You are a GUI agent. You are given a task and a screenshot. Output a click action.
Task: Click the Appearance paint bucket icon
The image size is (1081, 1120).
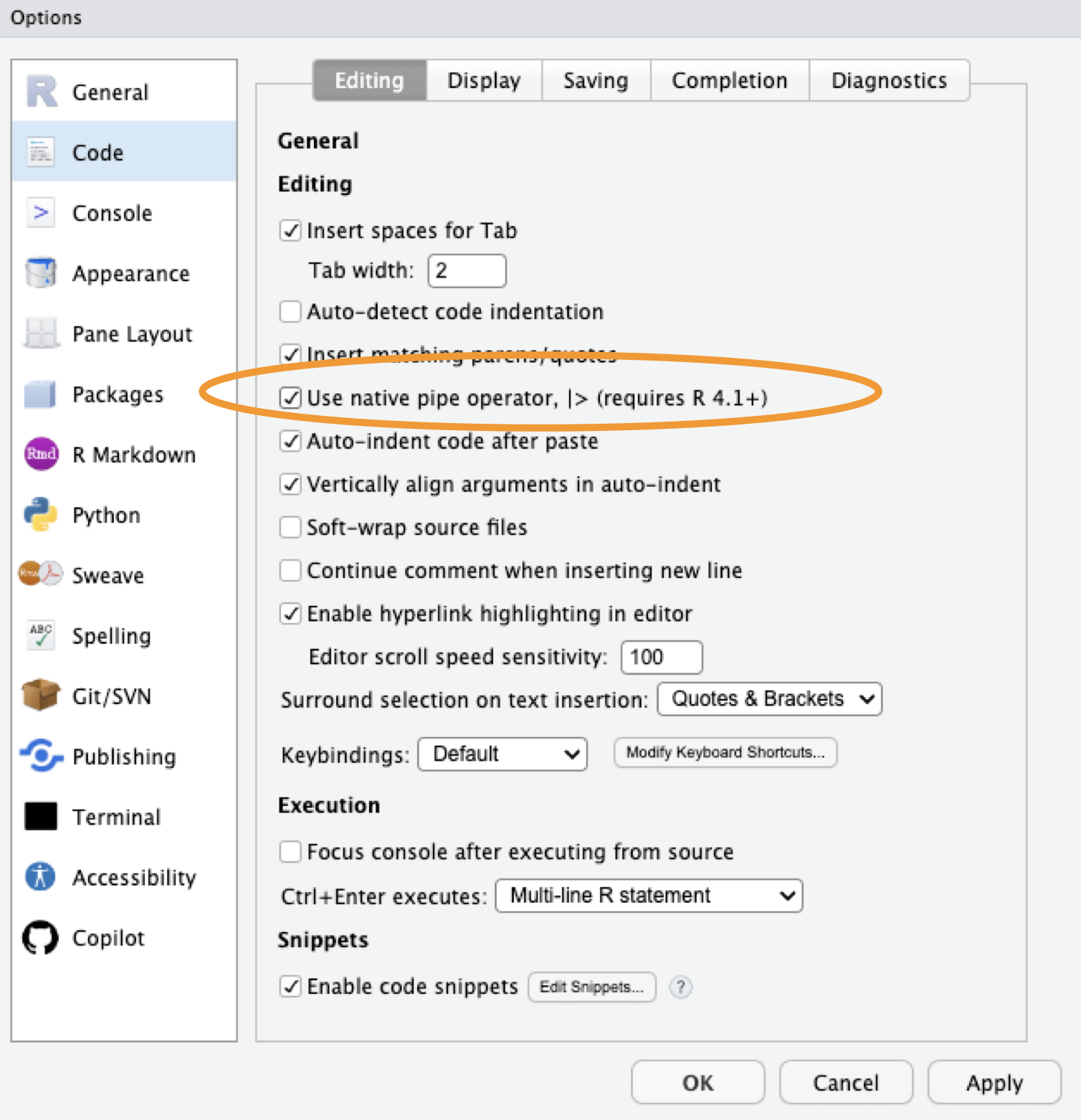coord(40,273)
